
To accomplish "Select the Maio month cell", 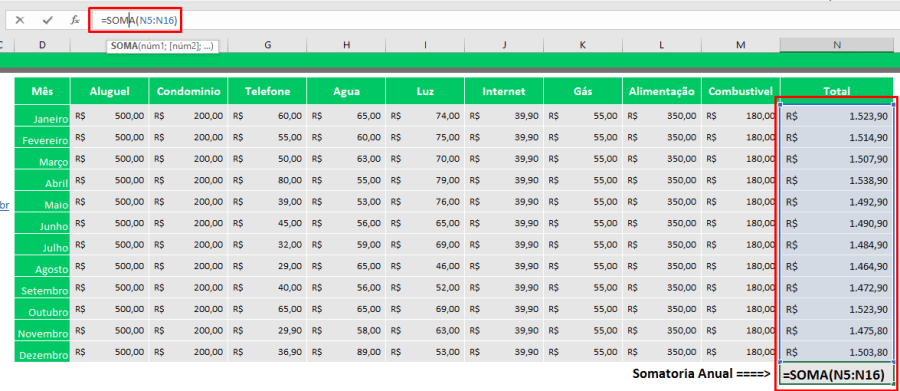I will pos(42,202).
